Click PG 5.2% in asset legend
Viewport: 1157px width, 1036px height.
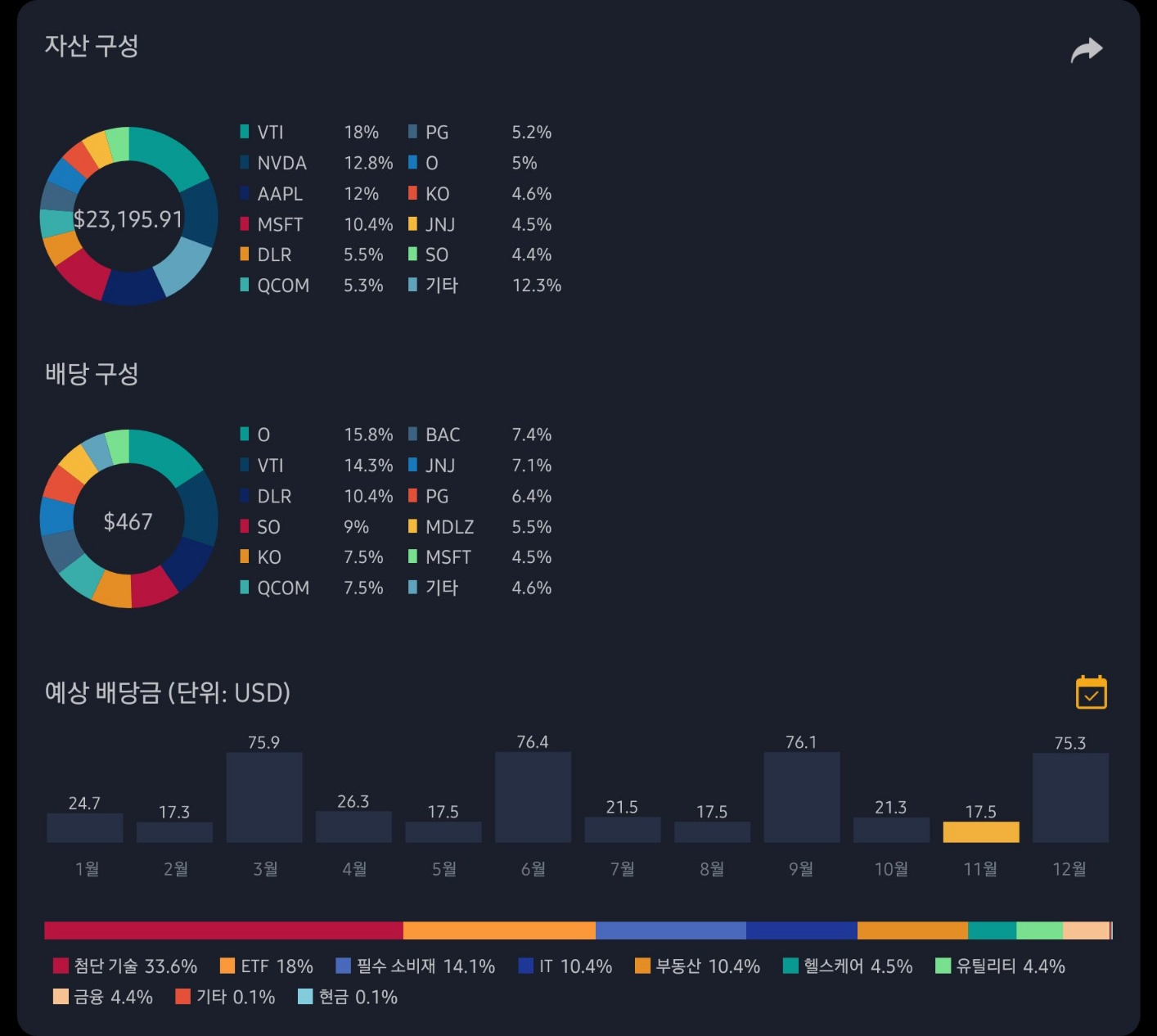[480, 133]
